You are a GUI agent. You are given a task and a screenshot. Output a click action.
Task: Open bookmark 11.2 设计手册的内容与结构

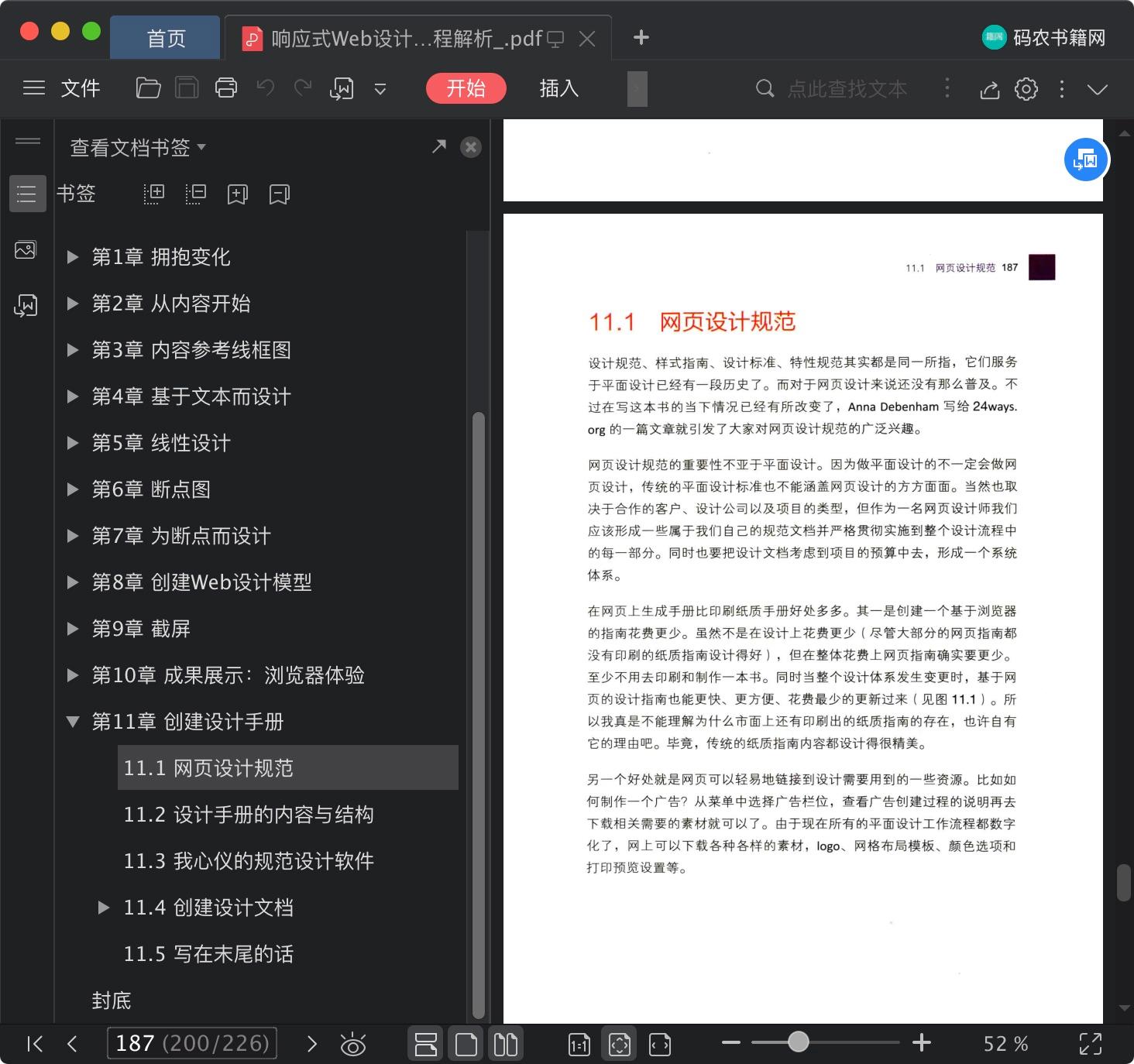click(x=249, y=815)
